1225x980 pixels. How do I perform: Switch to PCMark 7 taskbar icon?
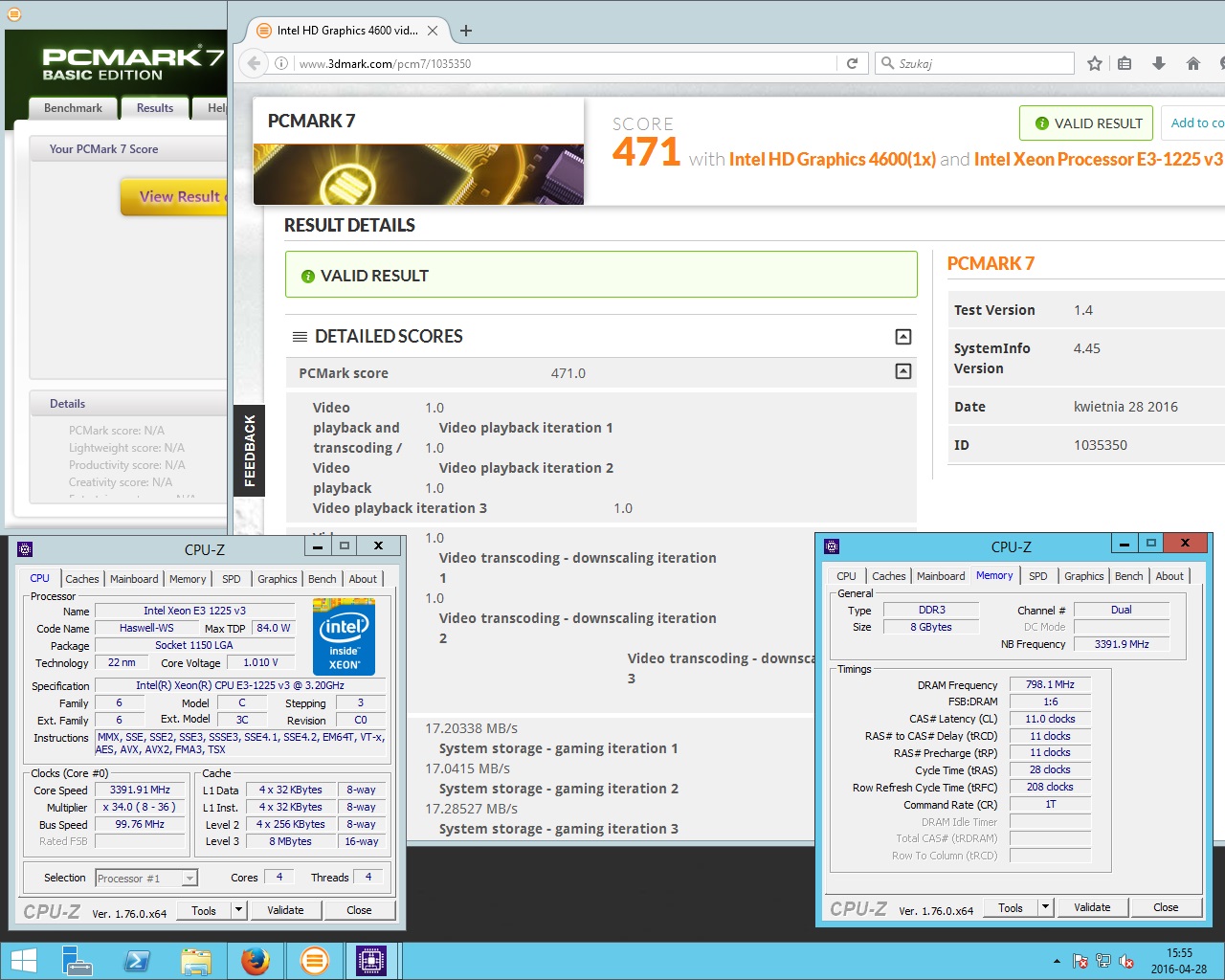[x=314, y=961]
